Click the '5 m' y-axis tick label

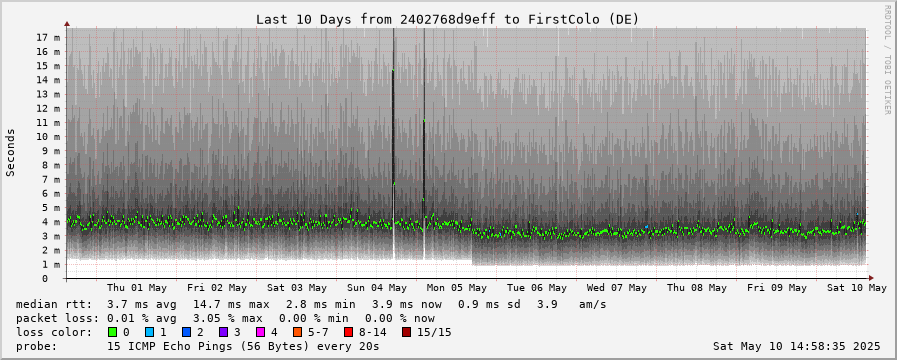coord(51,208)
